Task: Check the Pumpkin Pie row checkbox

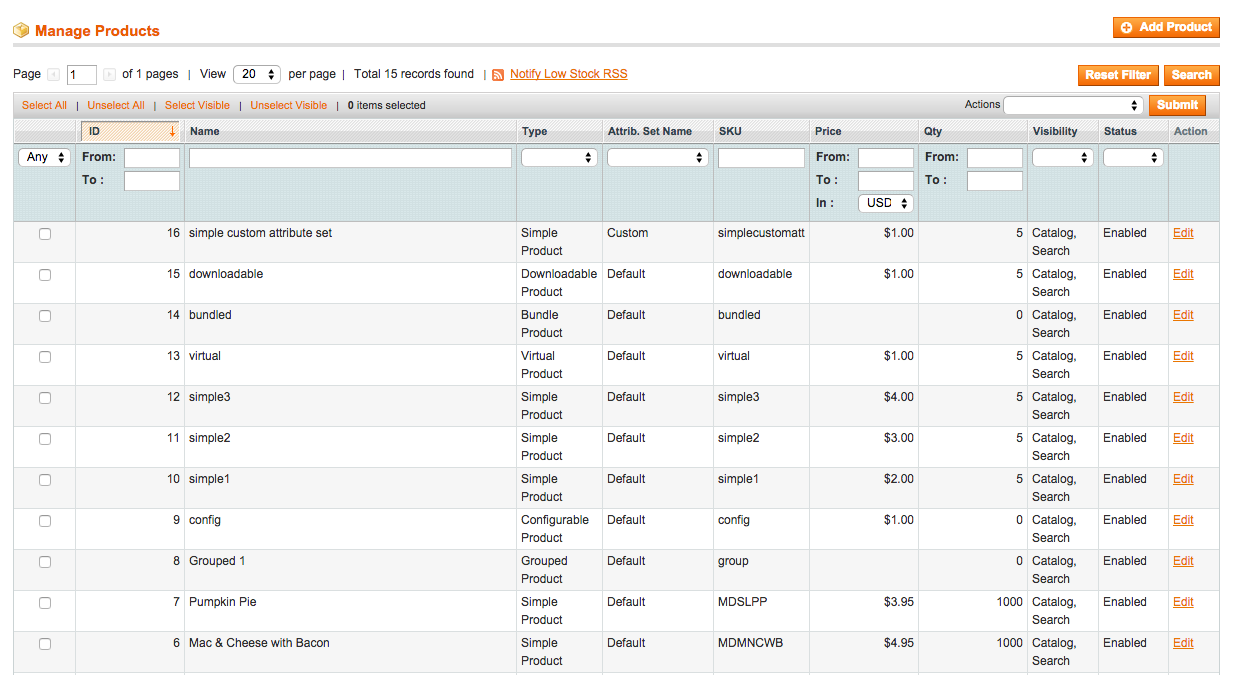Action: click(45, 603)
